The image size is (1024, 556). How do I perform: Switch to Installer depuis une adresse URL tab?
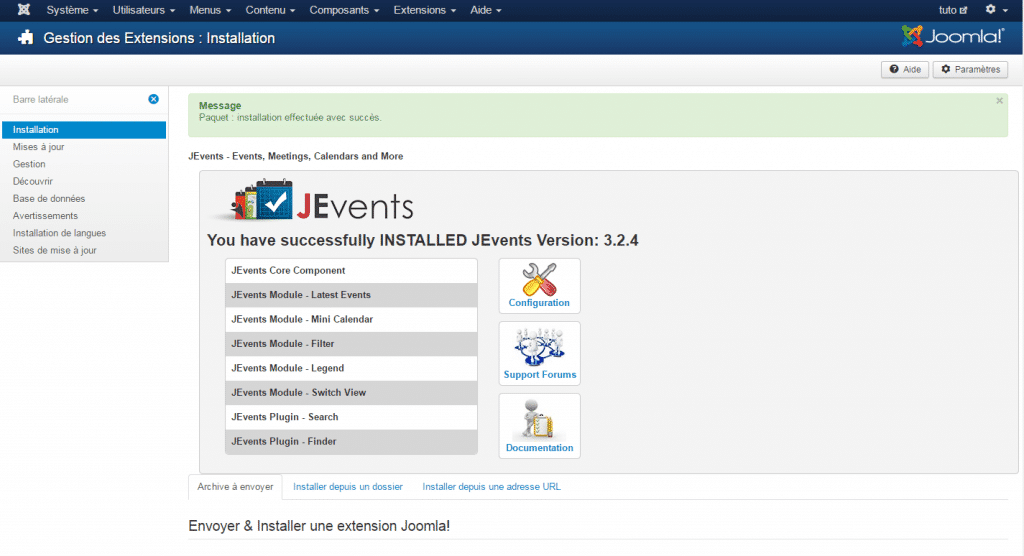491,487
